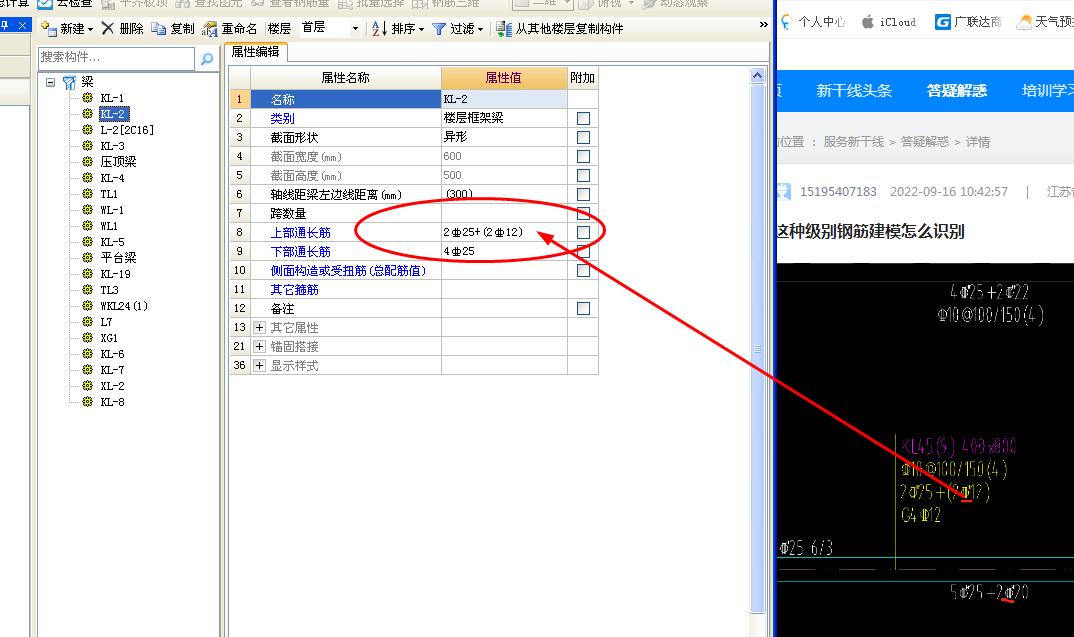The image size is (1074, 637).
Task: Click the 梁 funnel icon in tree
Action: tap(69, 82)
